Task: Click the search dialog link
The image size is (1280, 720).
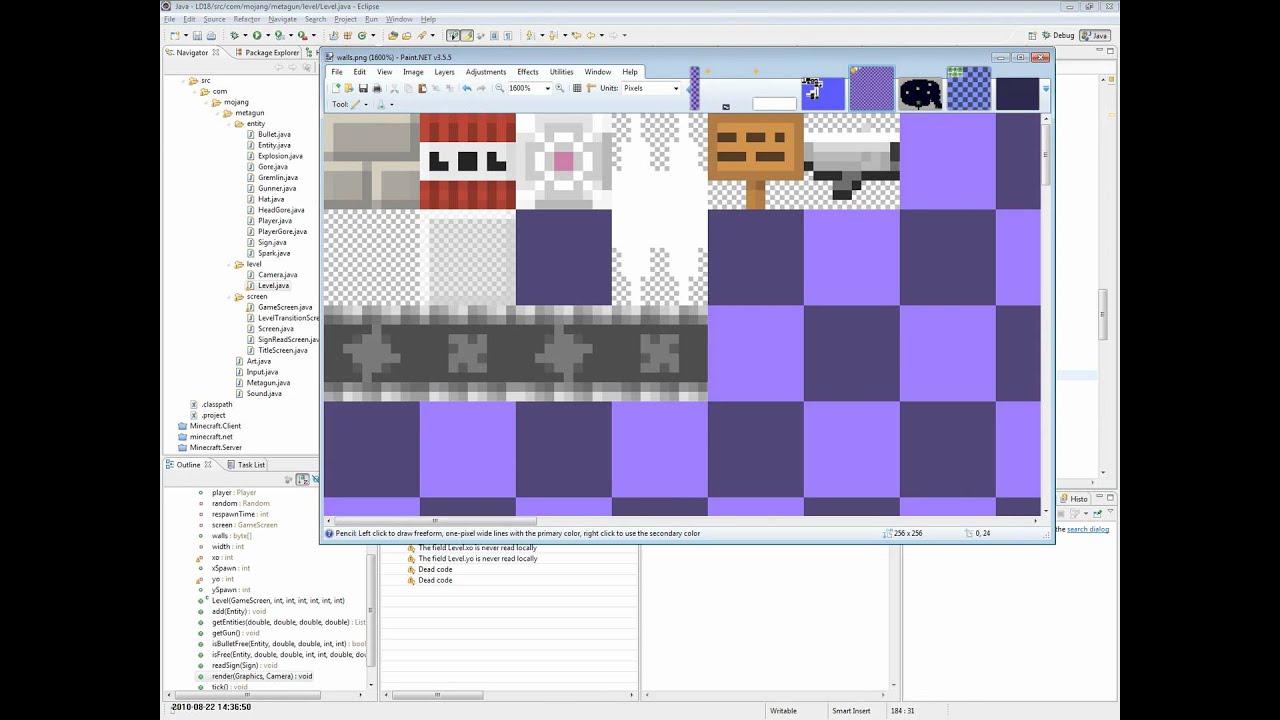Action: point(1088,529)
